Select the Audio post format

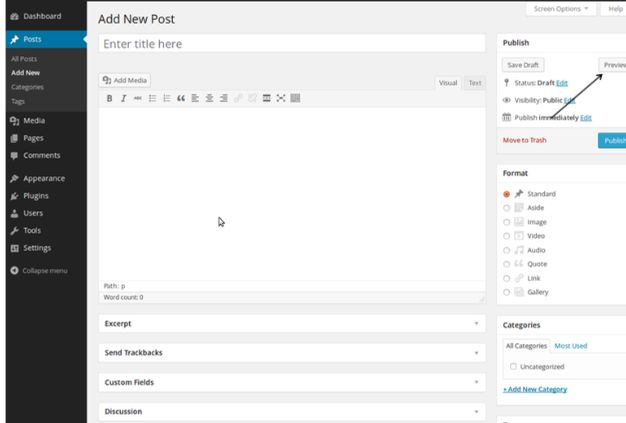[507, 250]
